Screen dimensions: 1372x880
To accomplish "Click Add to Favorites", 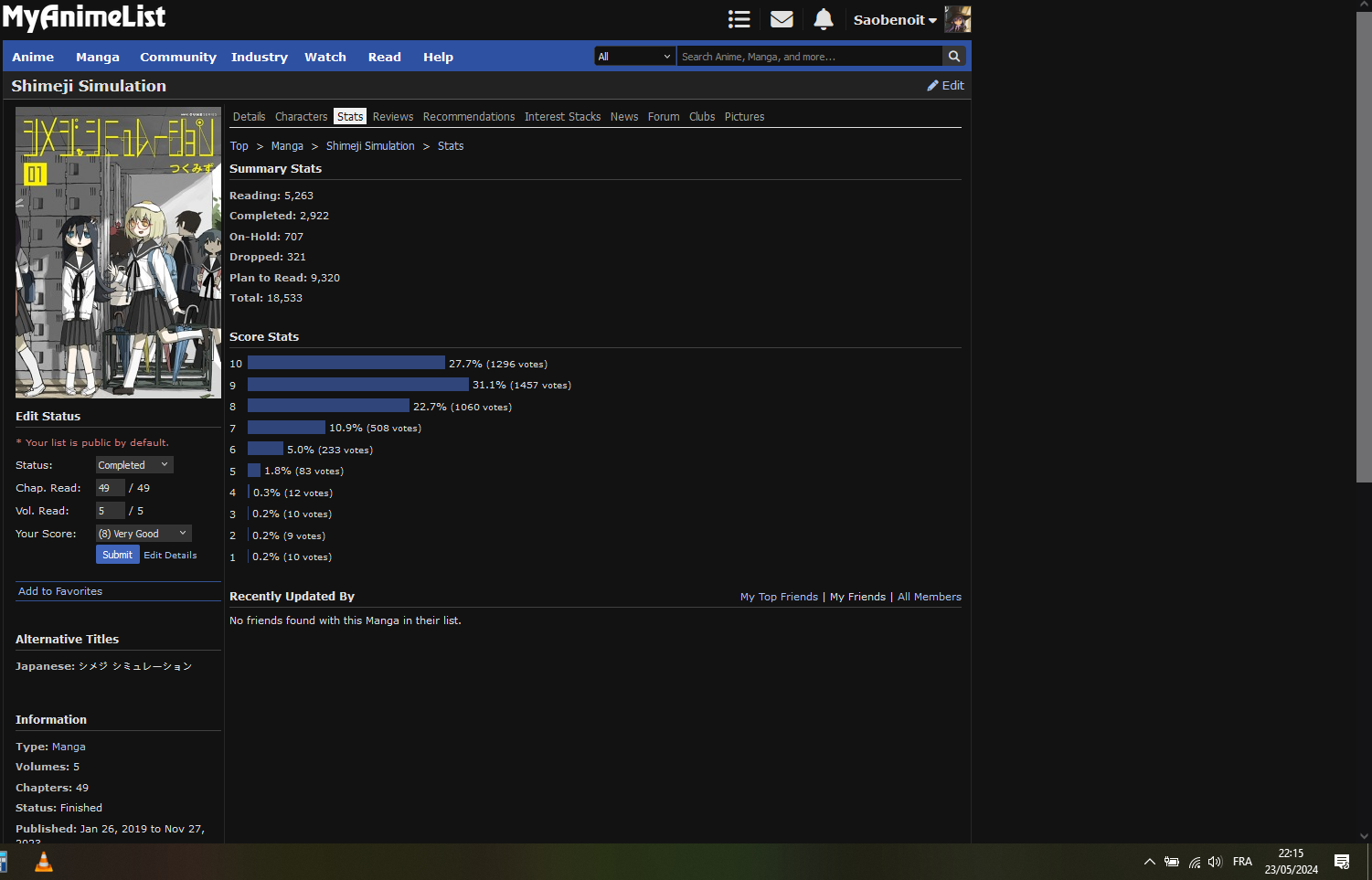I will point(60,591).
